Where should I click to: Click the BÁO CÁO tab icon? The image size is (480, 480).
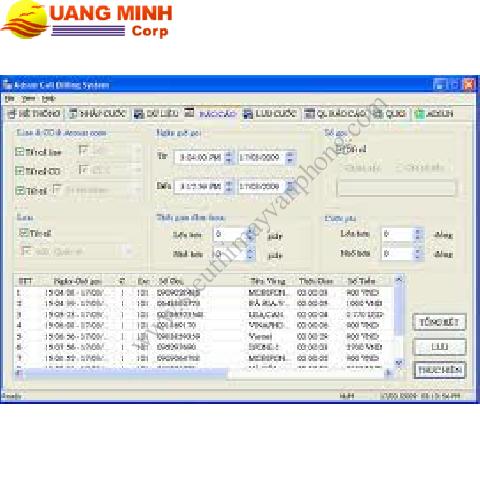[189, 112]
